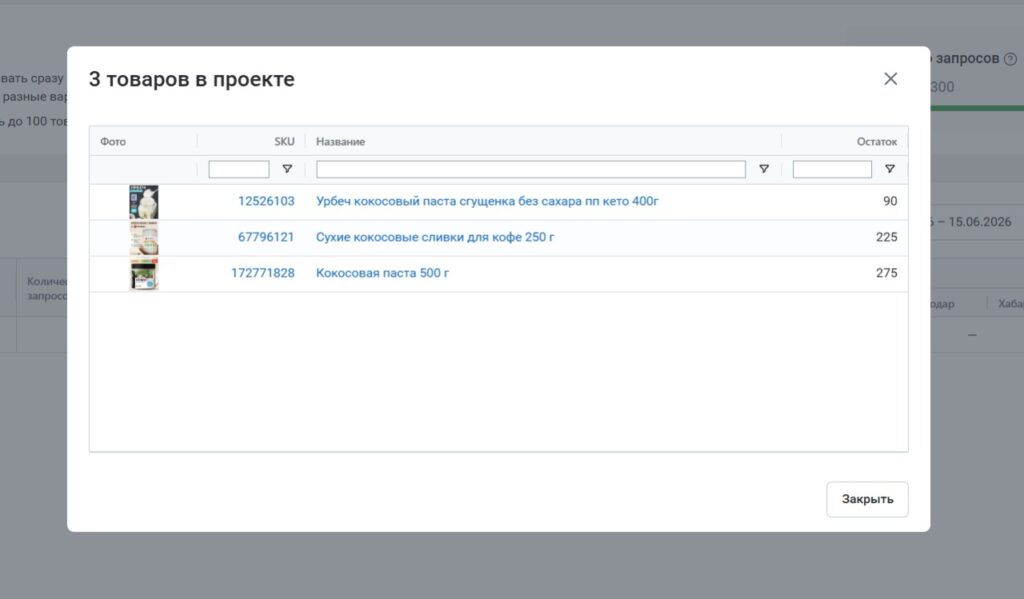This screenshot has height=599, width=1024.
Task: Open the Остаток column filter icon
Action: pos(889,169)
